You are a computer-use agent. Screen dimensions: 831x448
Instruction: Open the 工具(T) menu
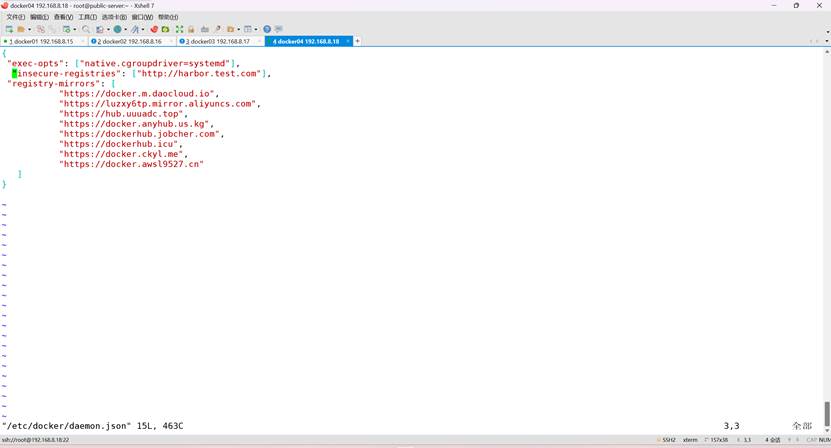click(87, 17)
